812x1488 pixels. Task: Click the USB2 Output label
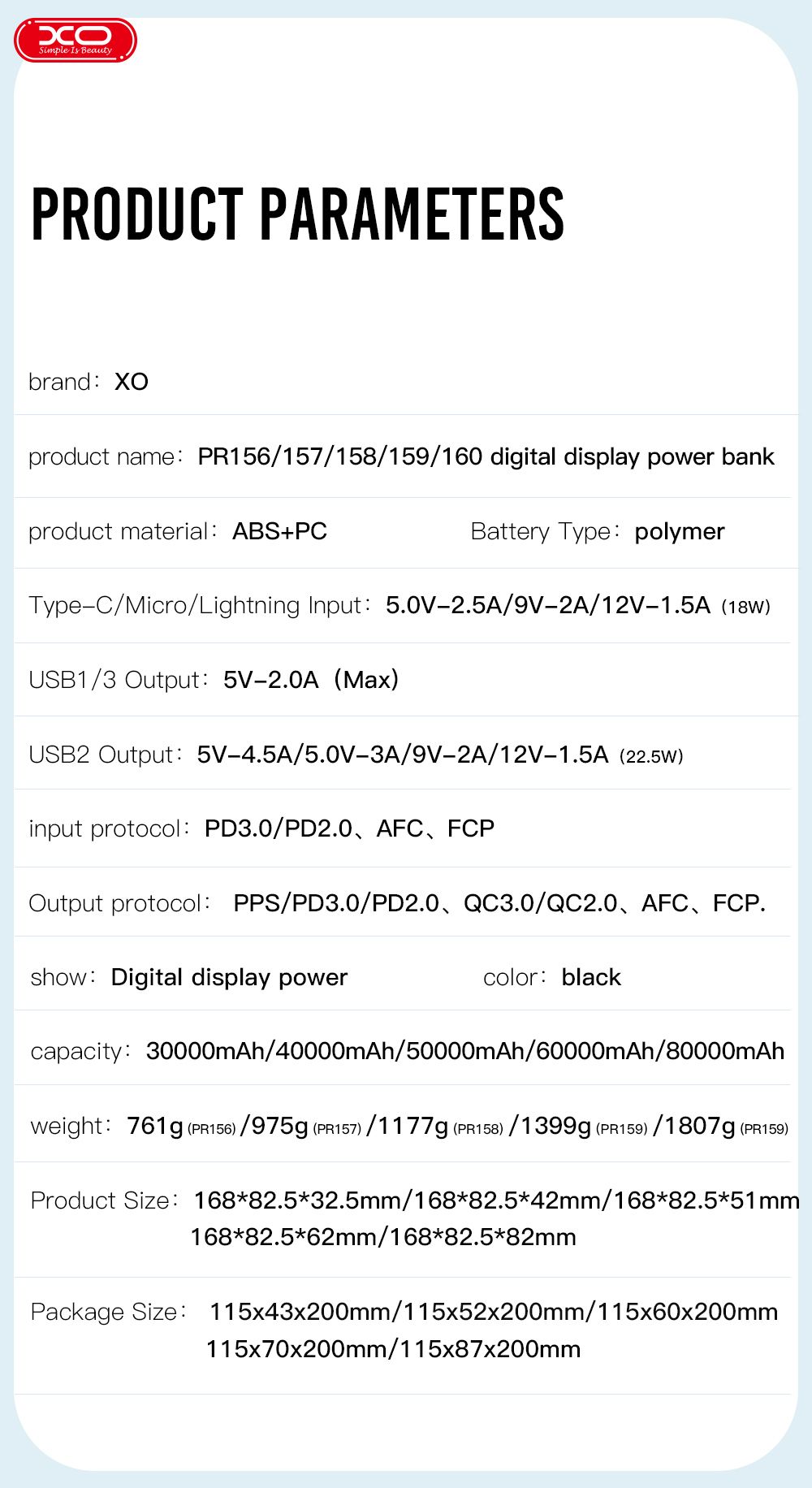[x=101, y=755]
